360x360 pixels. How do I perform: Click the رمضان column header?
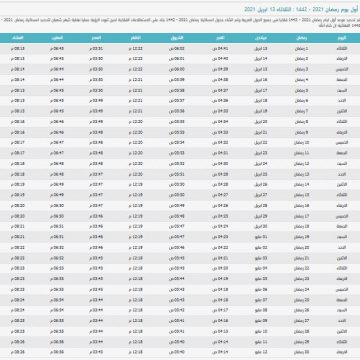[301, 38]
